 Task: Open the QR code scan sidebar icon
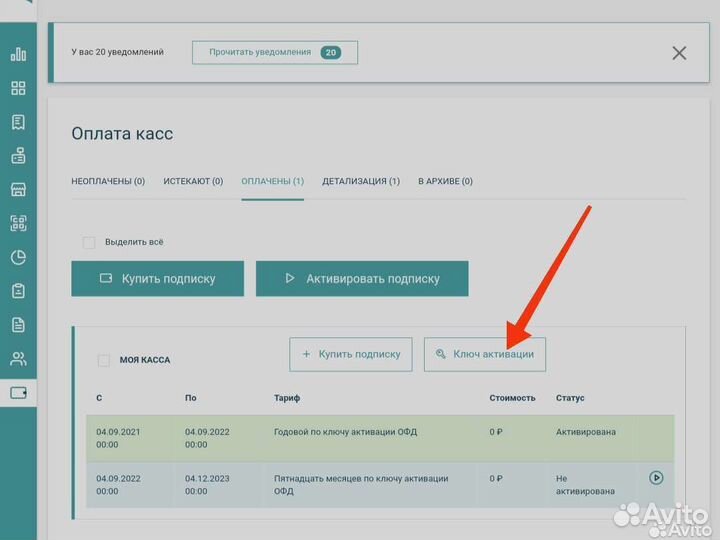pos(18,223)
